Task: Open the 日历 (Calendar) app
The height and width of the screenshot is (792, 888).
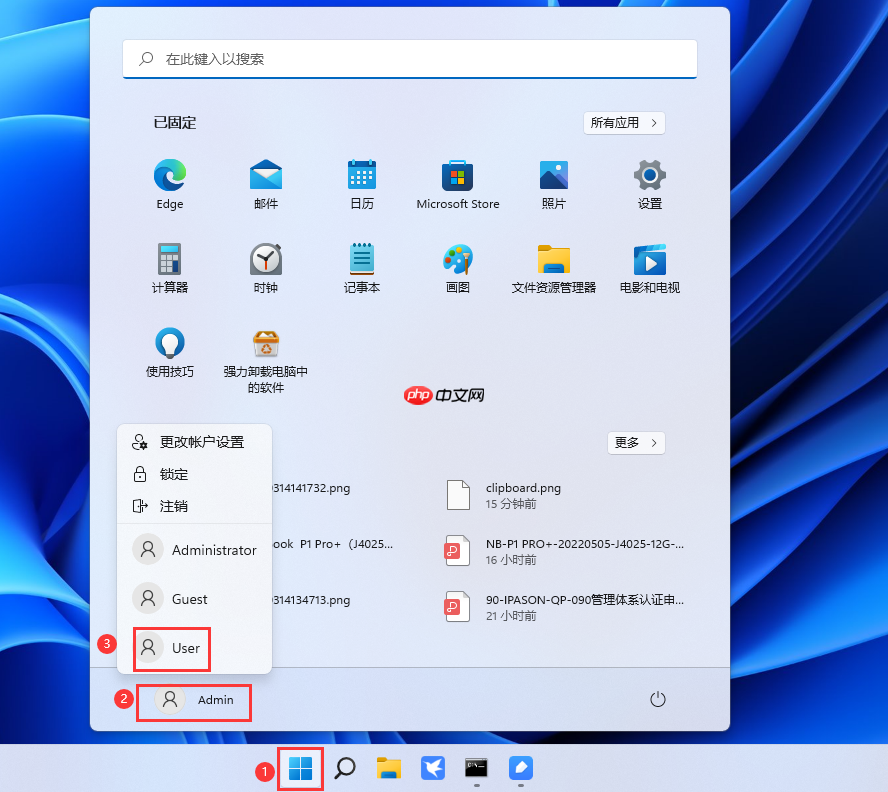Action: click(361, 183)
